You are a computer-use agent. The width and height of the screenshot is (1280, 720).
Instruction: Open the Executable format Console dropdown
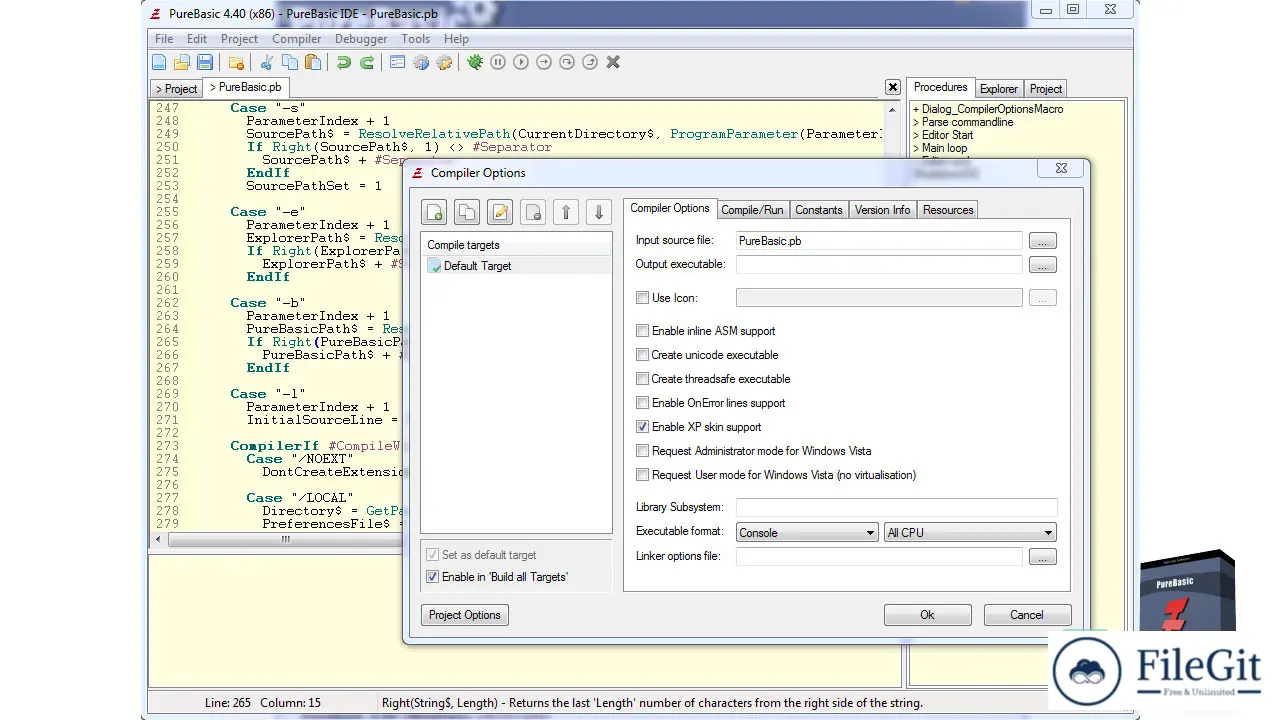coord(807,533)
